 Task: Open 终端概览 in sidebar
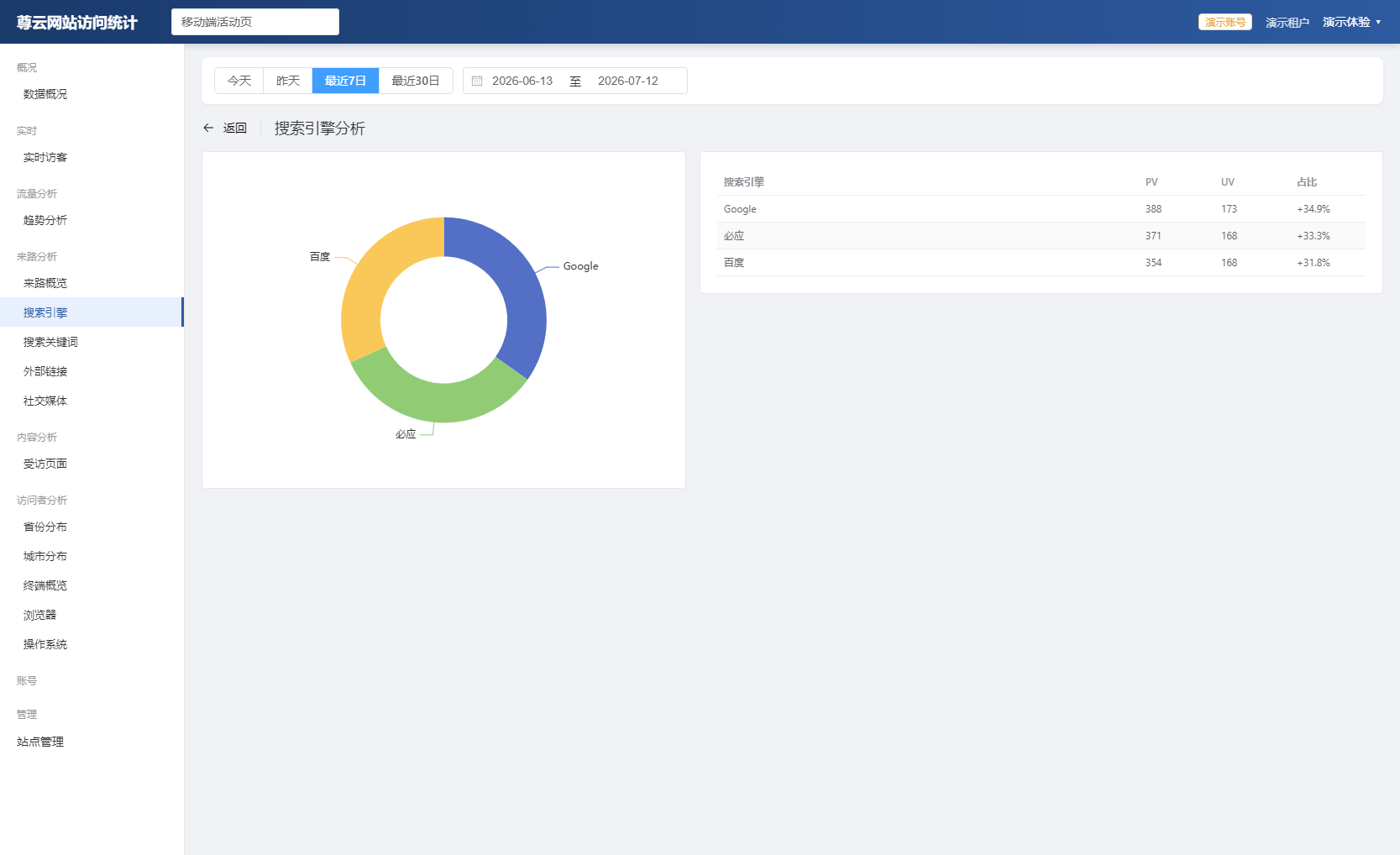click(92, 585)
